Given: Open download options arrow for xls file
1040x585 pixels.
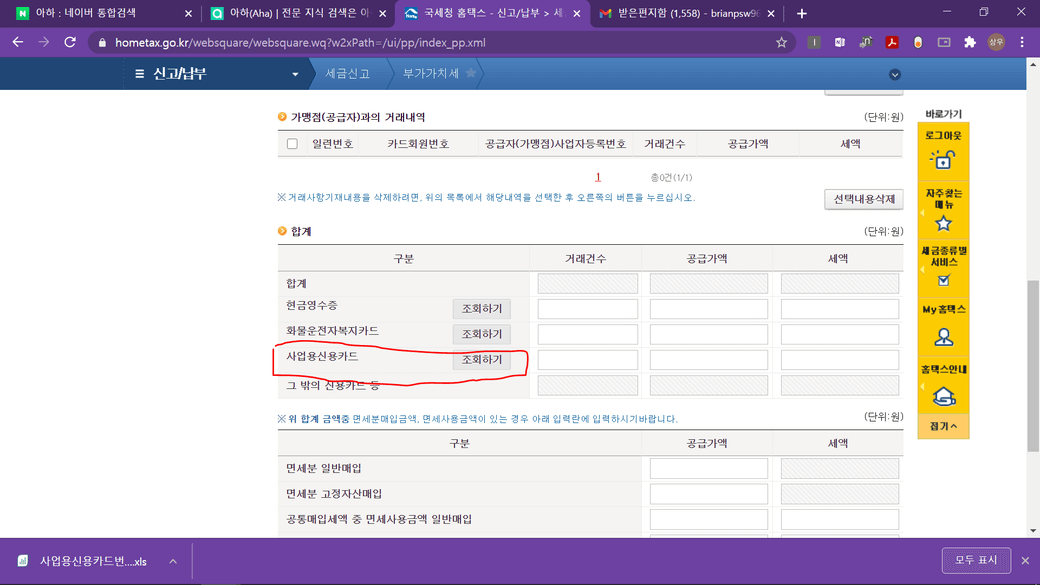Looking at the screenshot, I should coord(173,561).
